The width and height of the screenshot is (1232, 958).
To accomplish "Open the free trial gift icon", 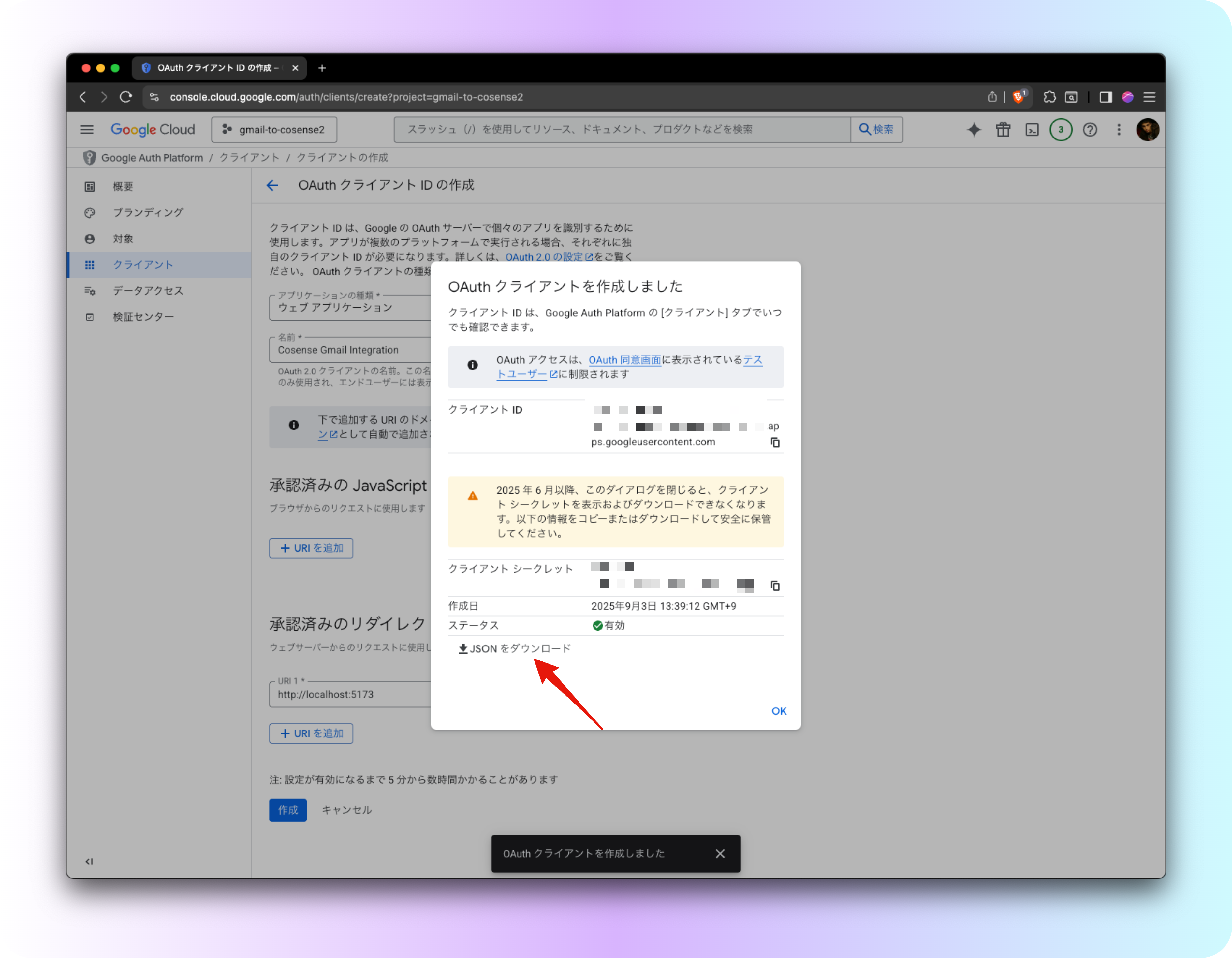I will 1004,130.
